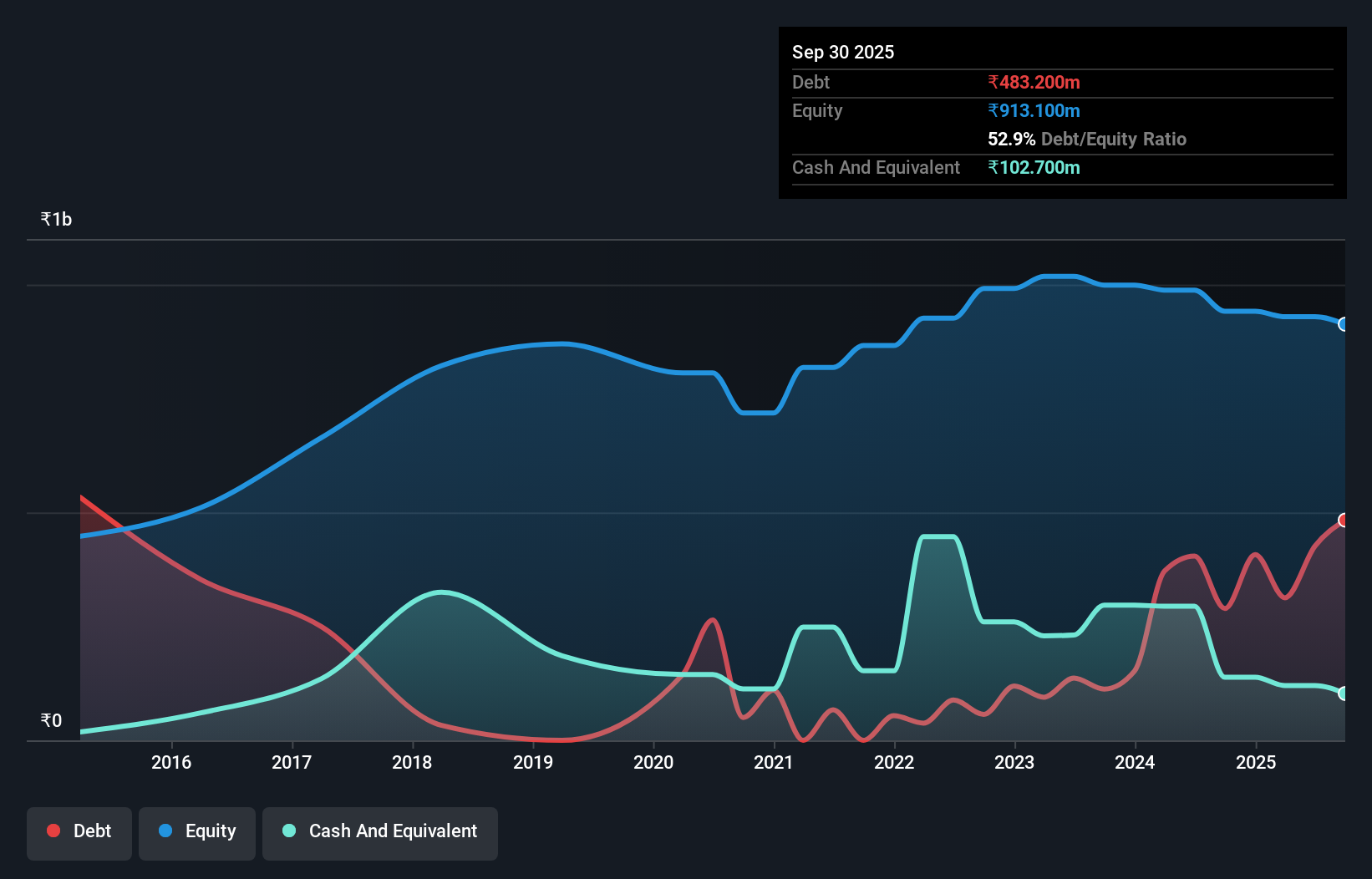Image resolution: width=1372 pixels, height=879 pixels.
Task: Click the 2020 x-axis label
Action: point(653,762)
